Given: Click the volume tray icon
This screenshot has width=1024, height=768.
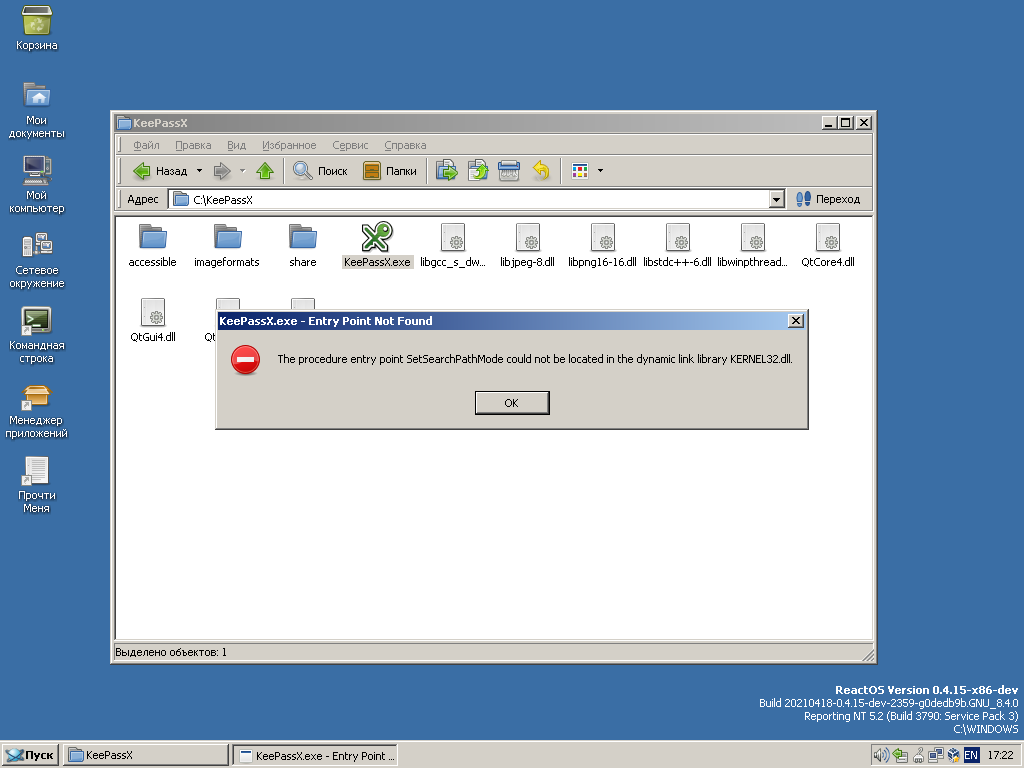Looking at the screenshot, I should pos(881,756).
